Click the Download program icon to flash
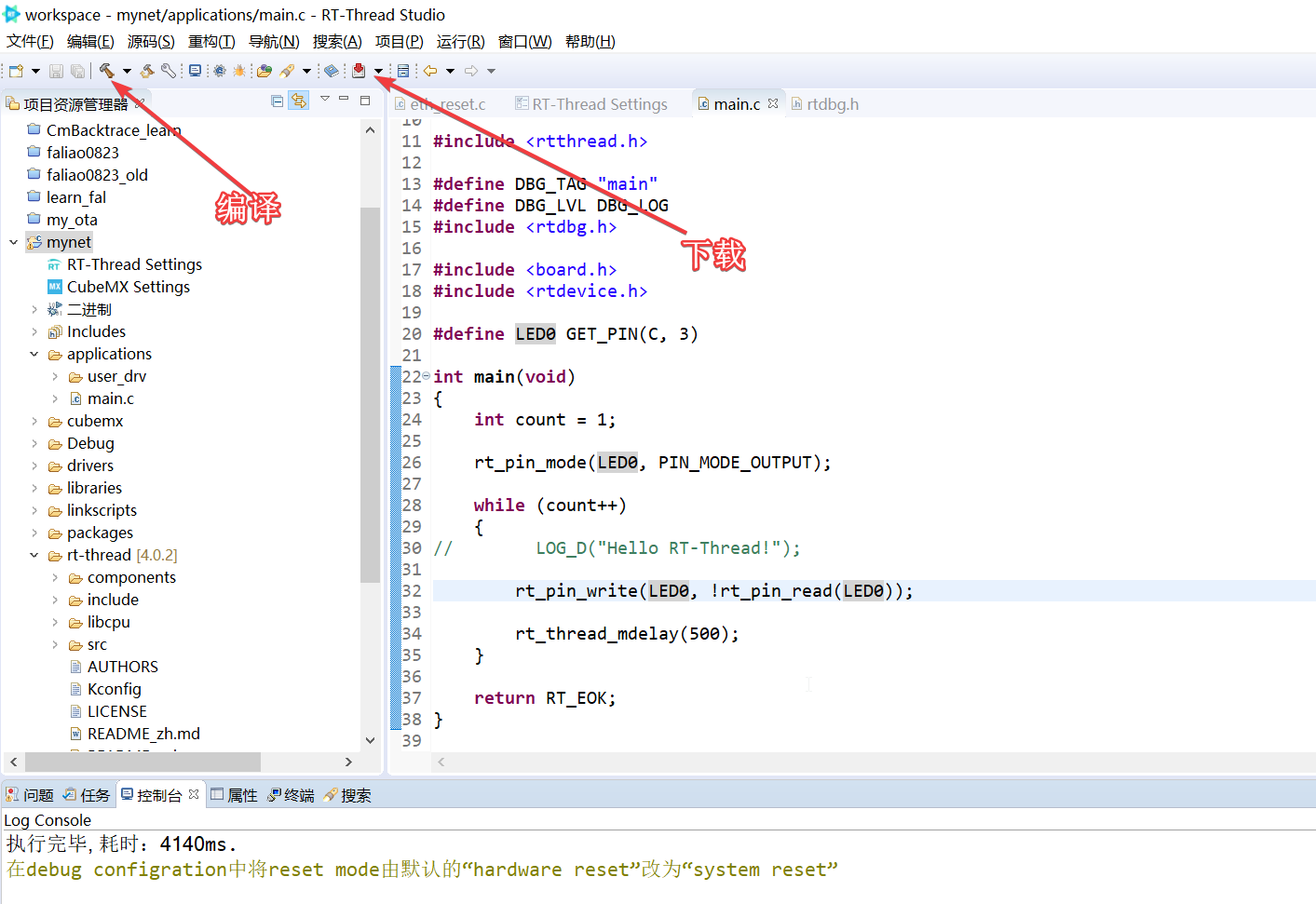Screen dimensions: 1316x904 pyautogui.click(x=359, y=70)
